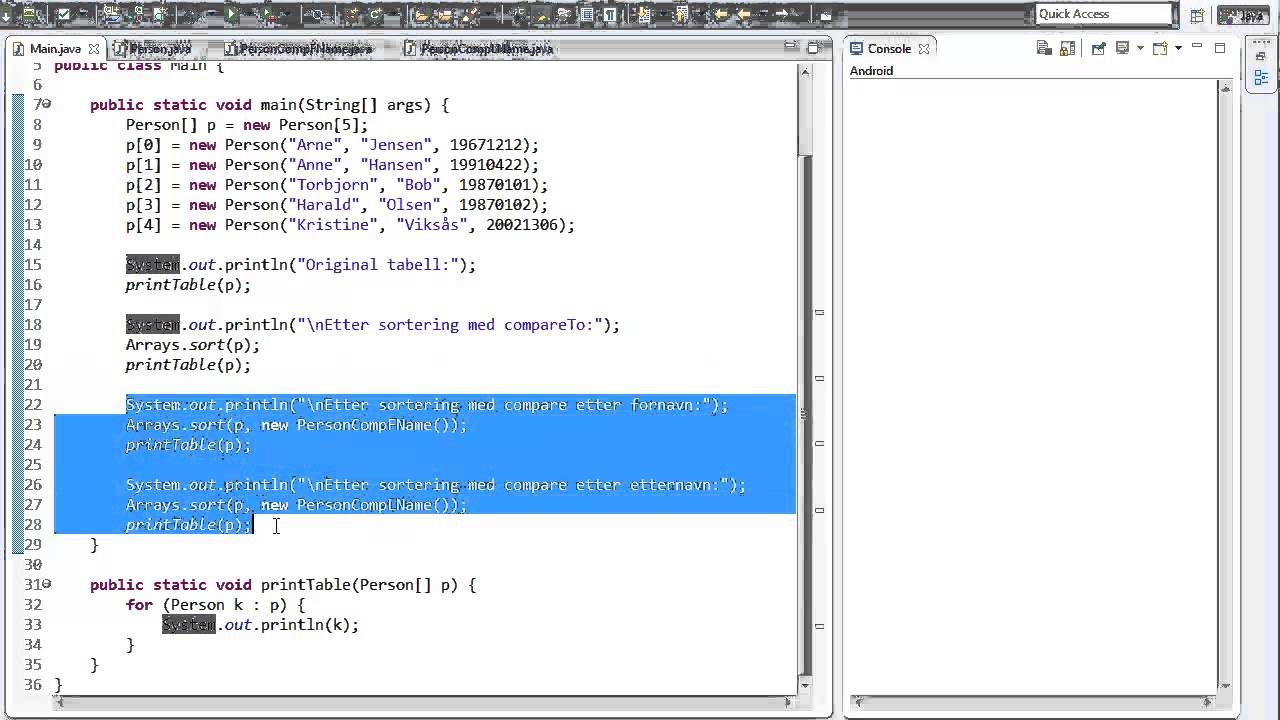Click Open Console icon
Screen dimensions: 1280x720
(x=1160, y=48)
